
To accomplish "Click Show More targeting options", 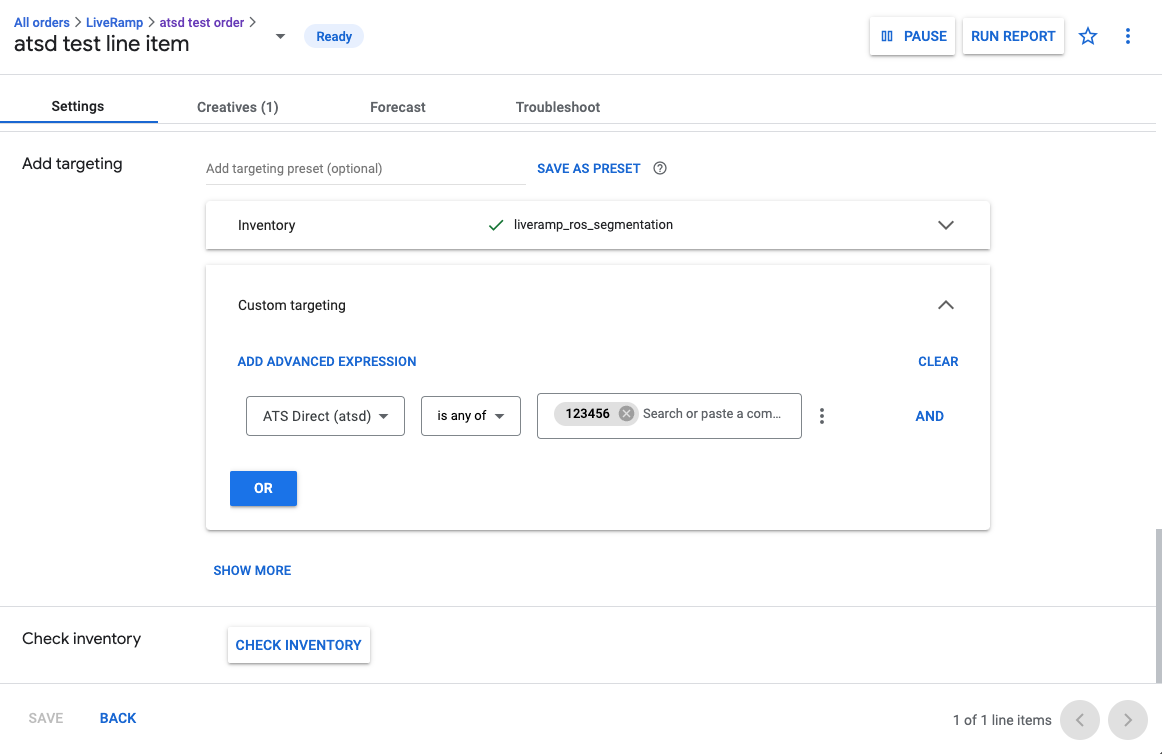I will point(252,570).
